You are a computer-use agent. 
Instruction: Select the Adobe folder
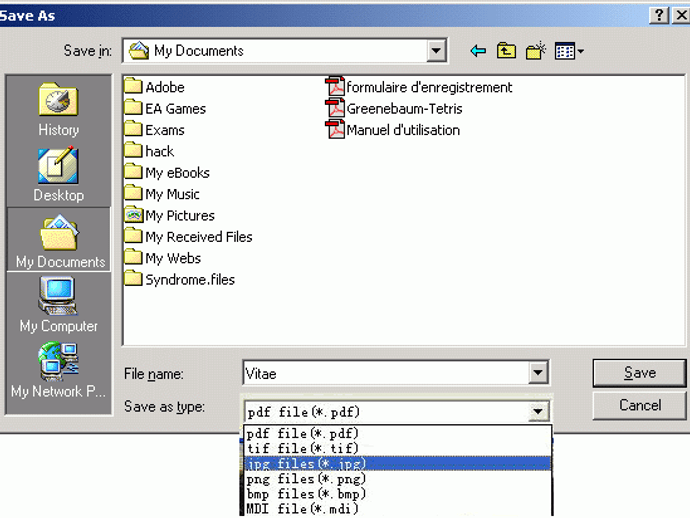click(x=154, y=87)
